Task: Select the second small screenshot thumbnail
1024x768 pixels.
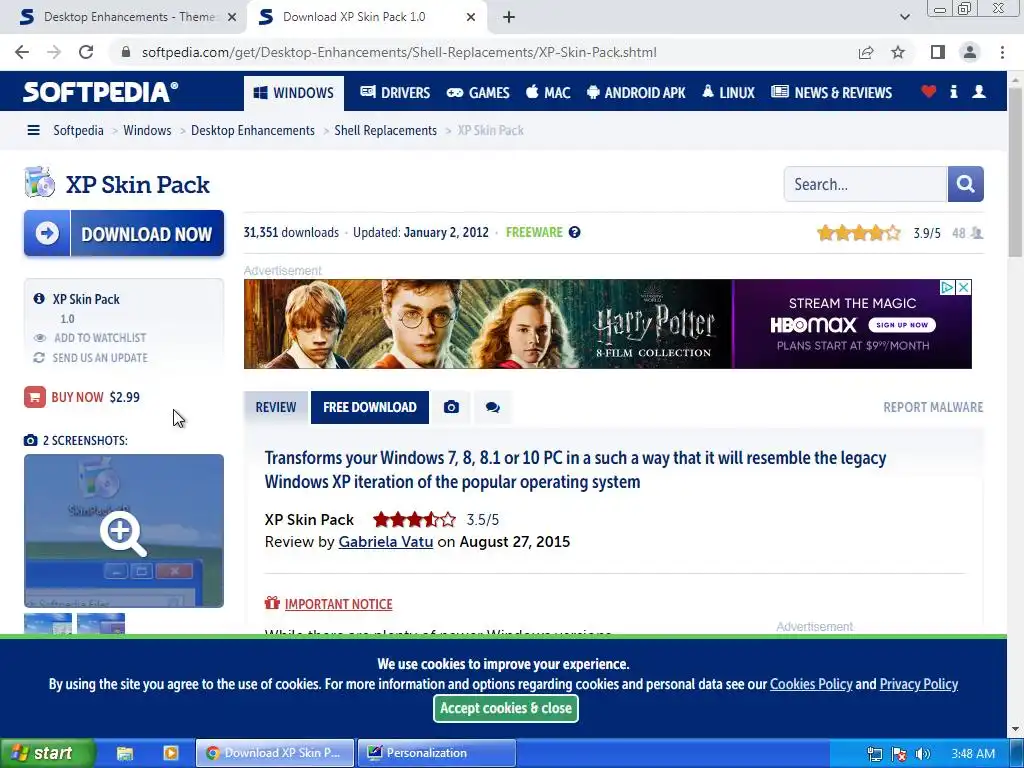Action: click(x=101, y=624)
